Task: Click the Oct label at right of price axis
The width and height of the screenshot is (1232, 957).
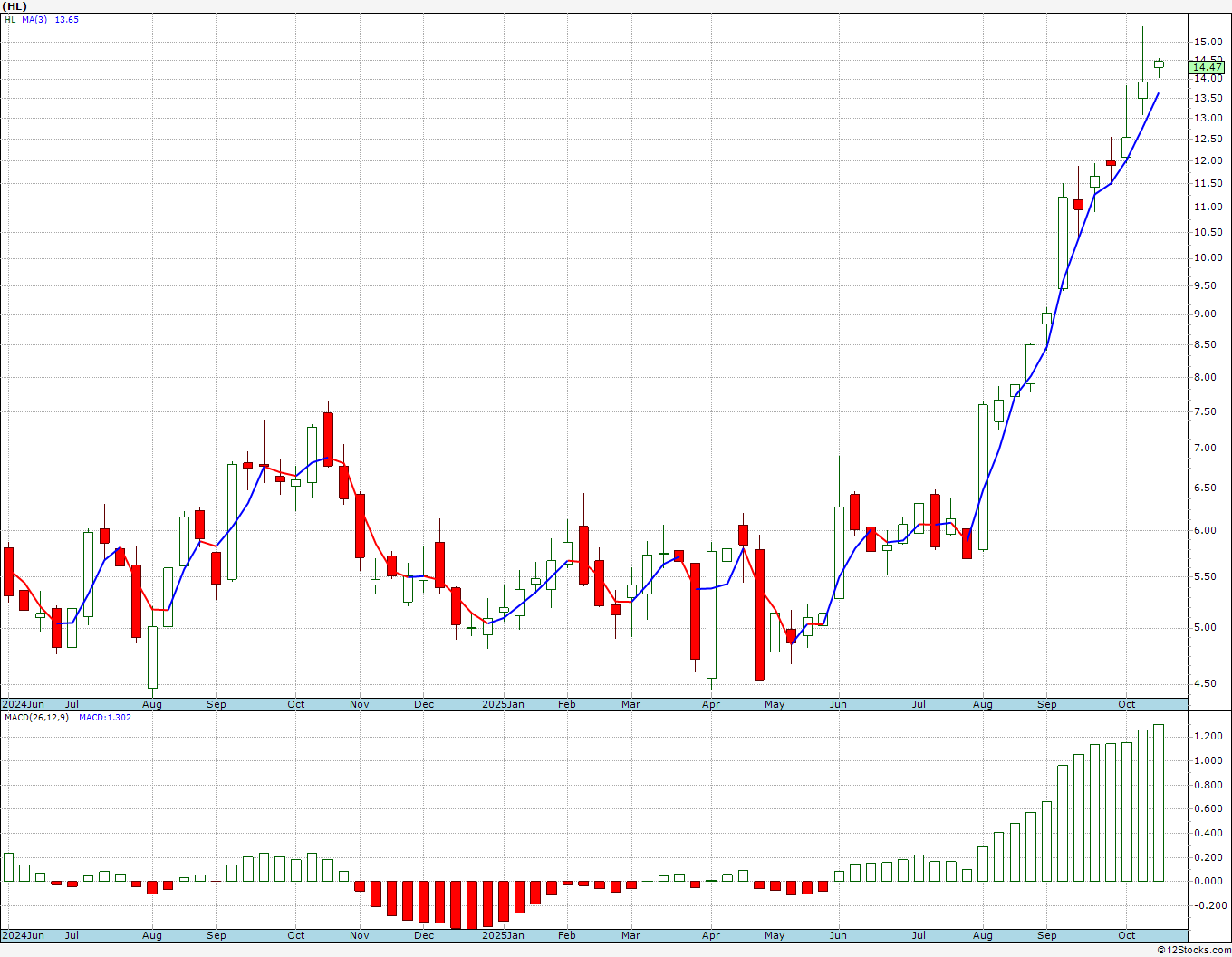Action: coord(1127,704)
